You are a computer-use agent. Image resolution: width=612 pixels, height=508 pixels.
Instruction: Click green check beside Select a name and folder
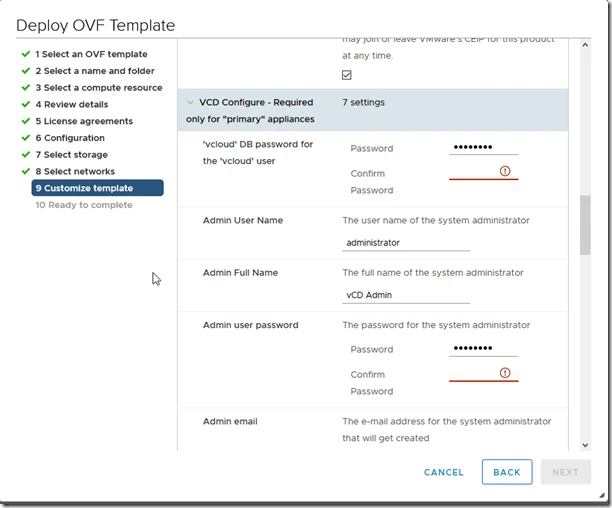26,71
